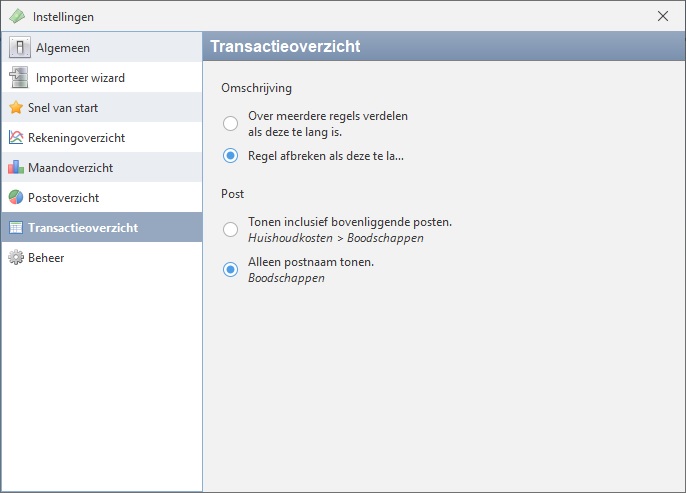Select the Transactieoverzicht sidebar entry
Screen dimensions: 686x493
pos(102,227)
